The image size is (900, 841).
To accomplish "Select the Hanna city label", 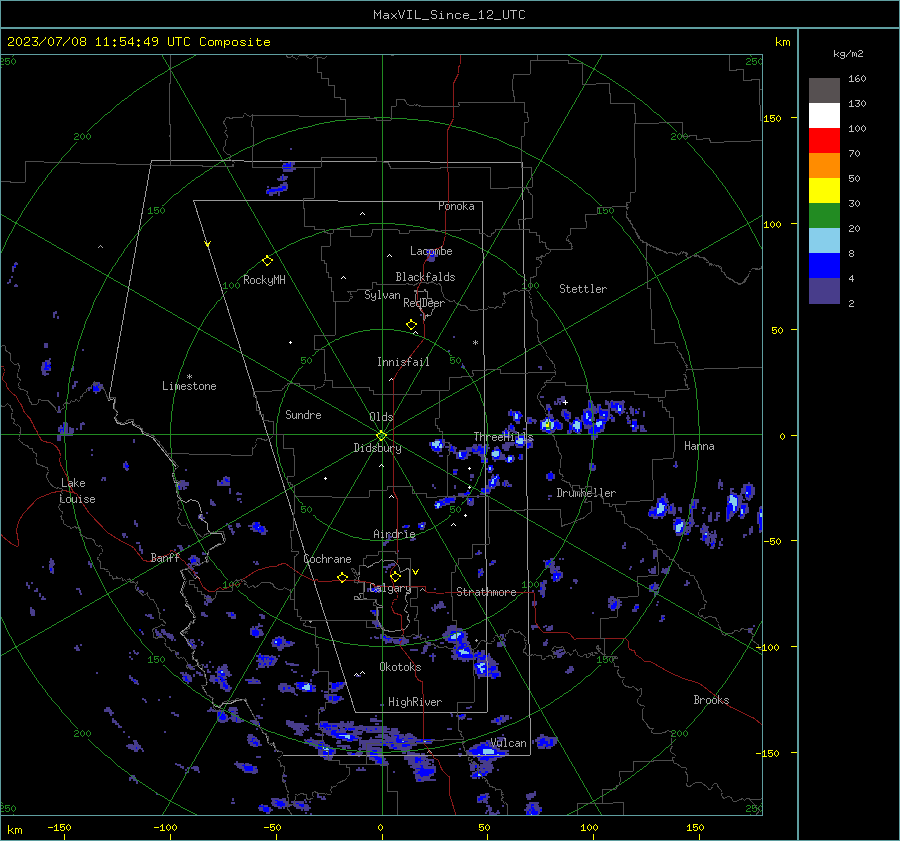I will (x=699, y=446).
